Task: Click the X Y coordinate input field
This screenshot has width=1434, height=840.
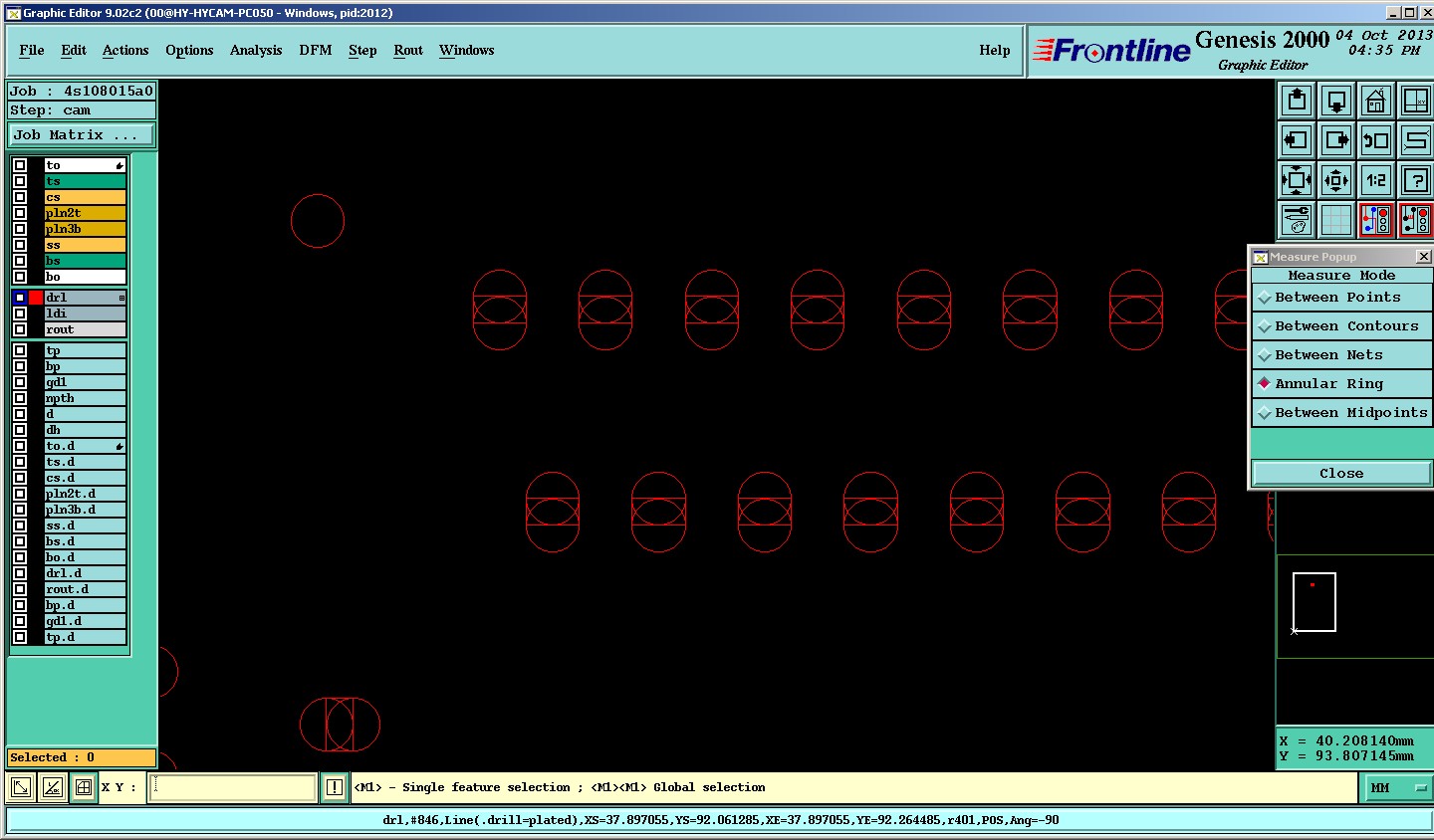Action: point(233,788)
